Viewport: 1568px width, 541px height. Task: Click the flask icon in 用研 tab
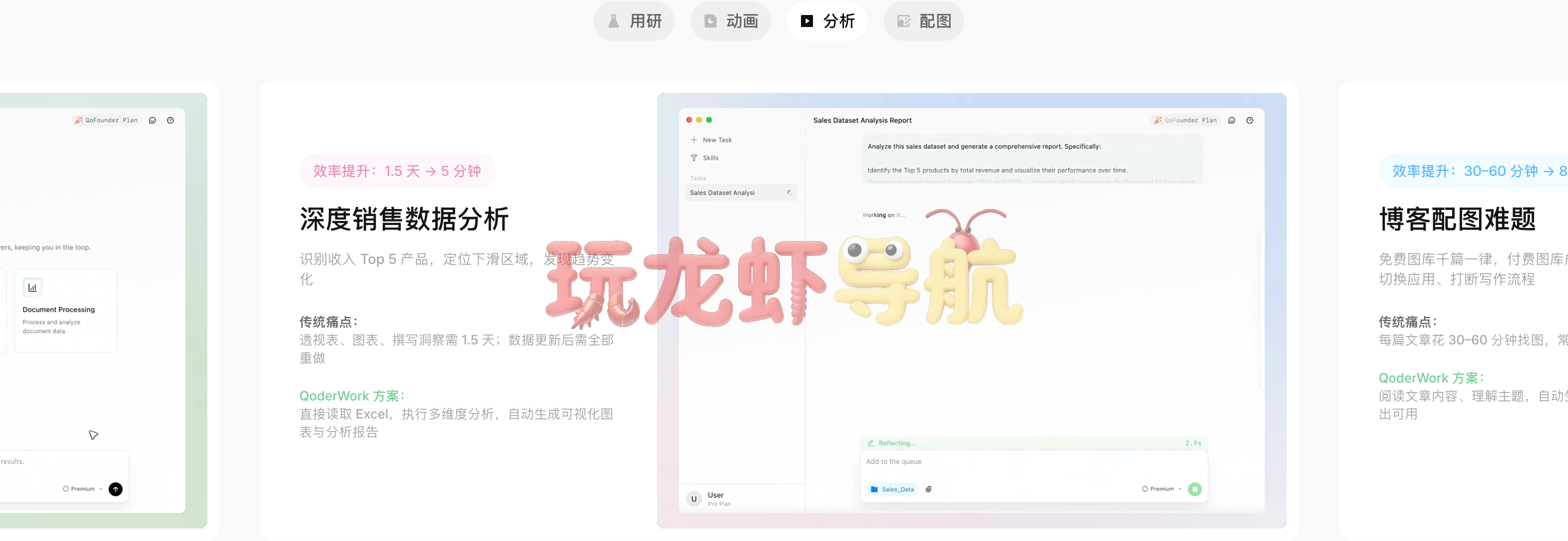coord(614,21)
